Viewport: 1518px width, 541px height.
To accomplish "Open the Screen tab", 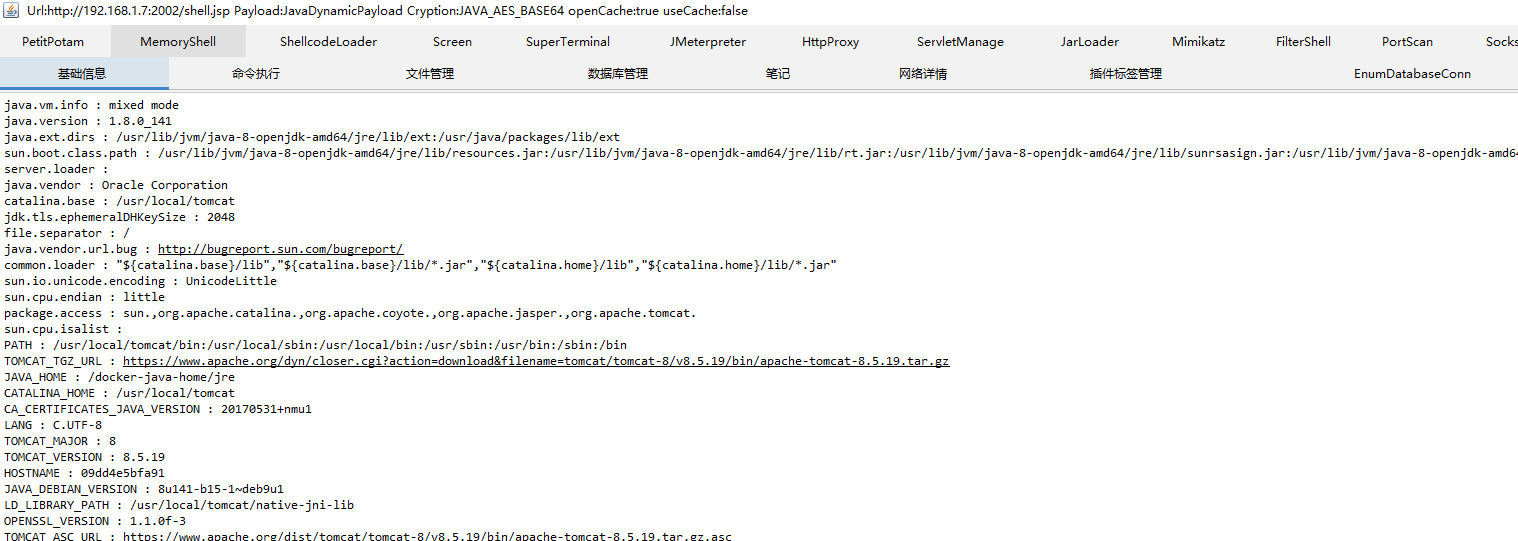I will coord(452,42).
